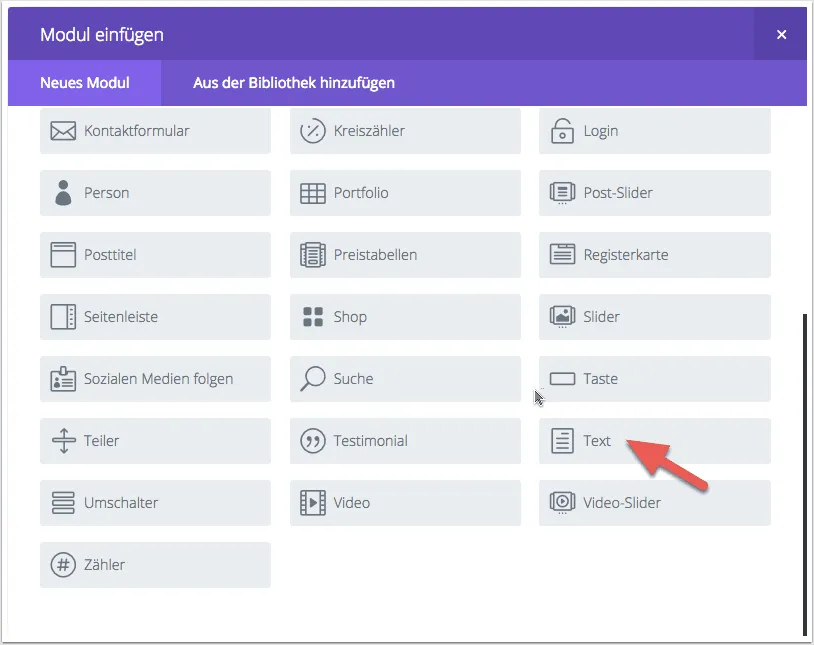Choose the Portfolio grid icon

pos(313,193)
